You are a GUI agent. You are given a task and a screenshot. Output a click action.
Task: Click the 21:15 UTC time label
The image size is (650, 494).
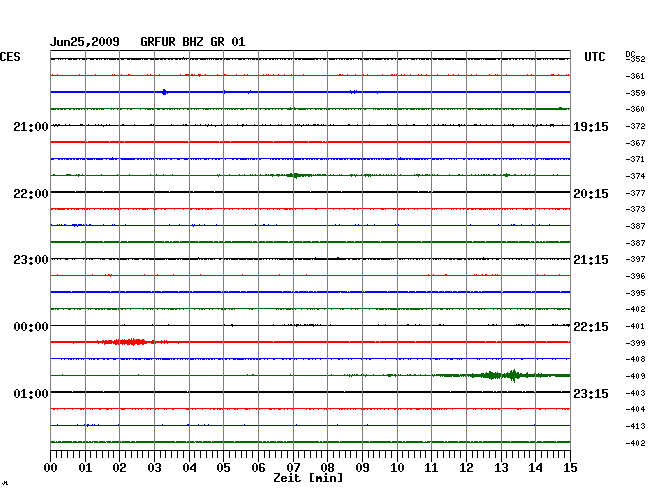tap(591, 260)
